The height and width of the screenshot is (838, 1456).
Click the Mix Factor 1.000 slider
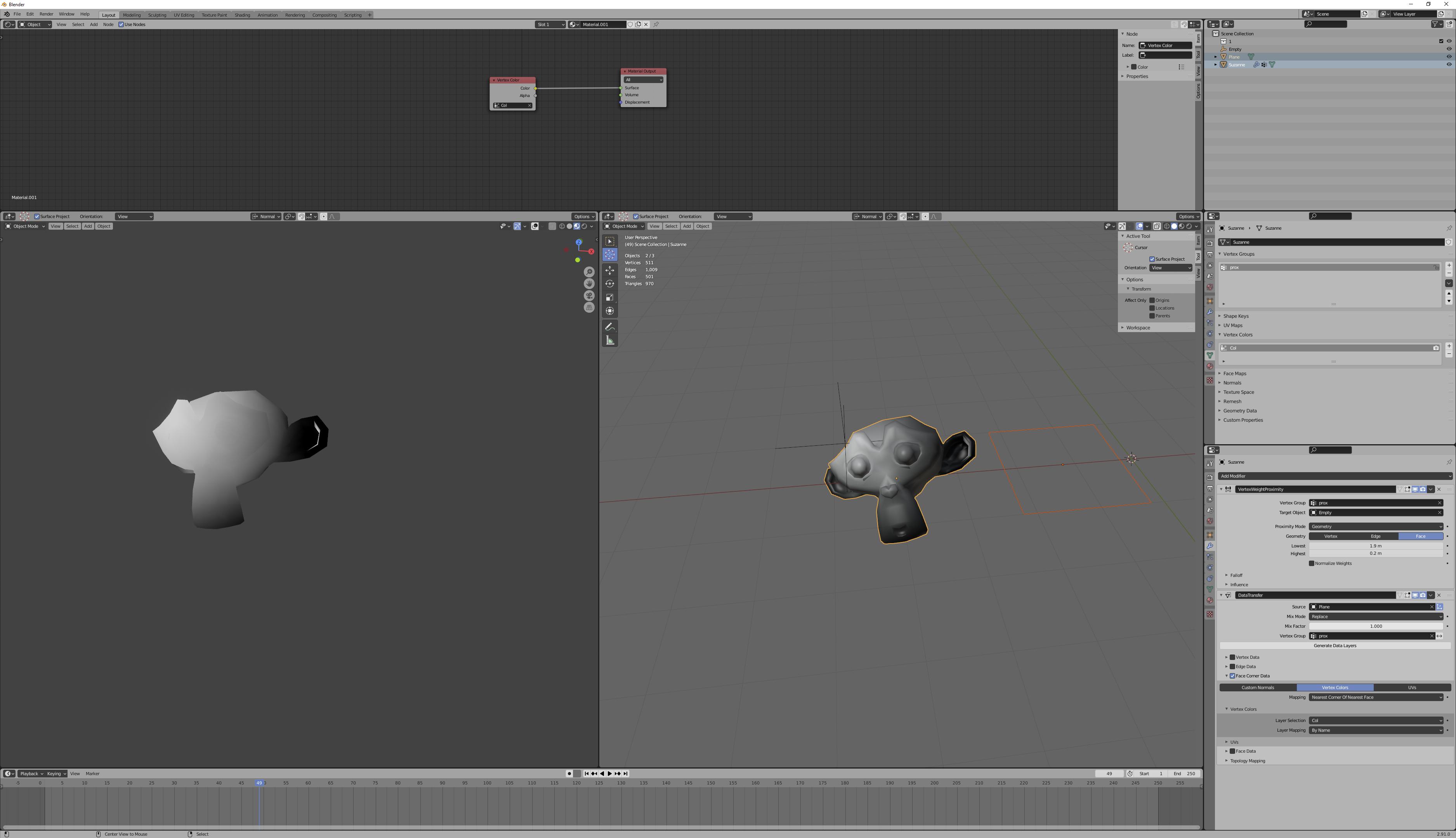click(x=1376, y=626)
